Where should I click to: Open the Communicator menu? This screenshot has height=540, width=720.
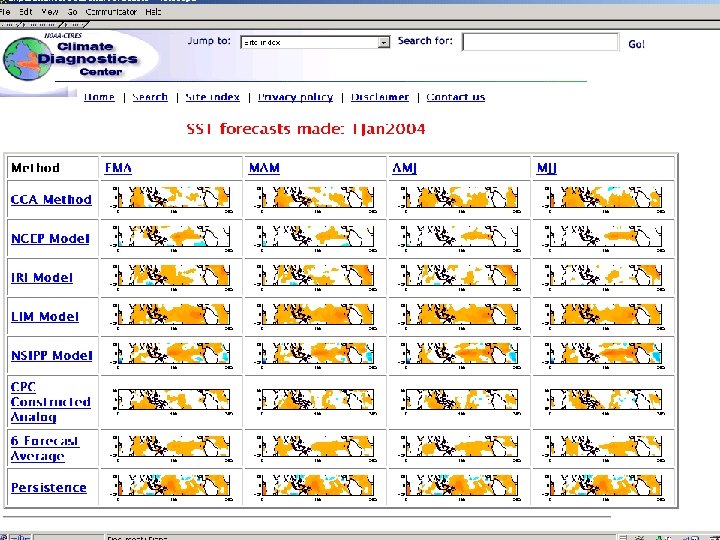coord(111,12)
